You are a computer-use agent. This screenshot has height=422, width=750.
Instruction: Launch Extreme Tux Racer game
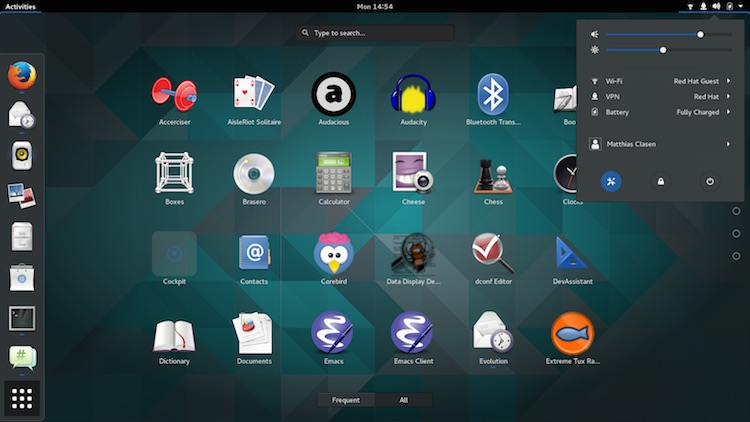pos(573,339)
